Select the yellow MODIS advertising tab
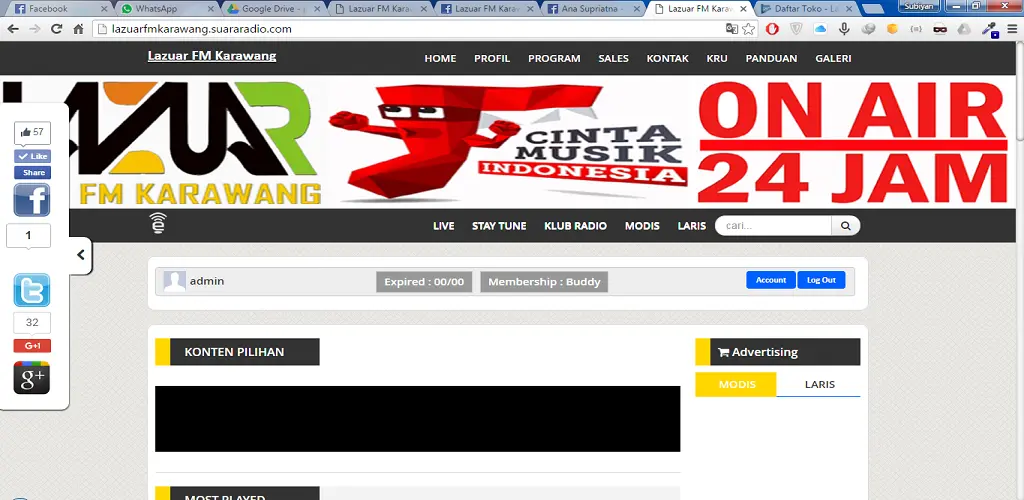Viewport: 1024px width, 500px height. pos(736,384)
